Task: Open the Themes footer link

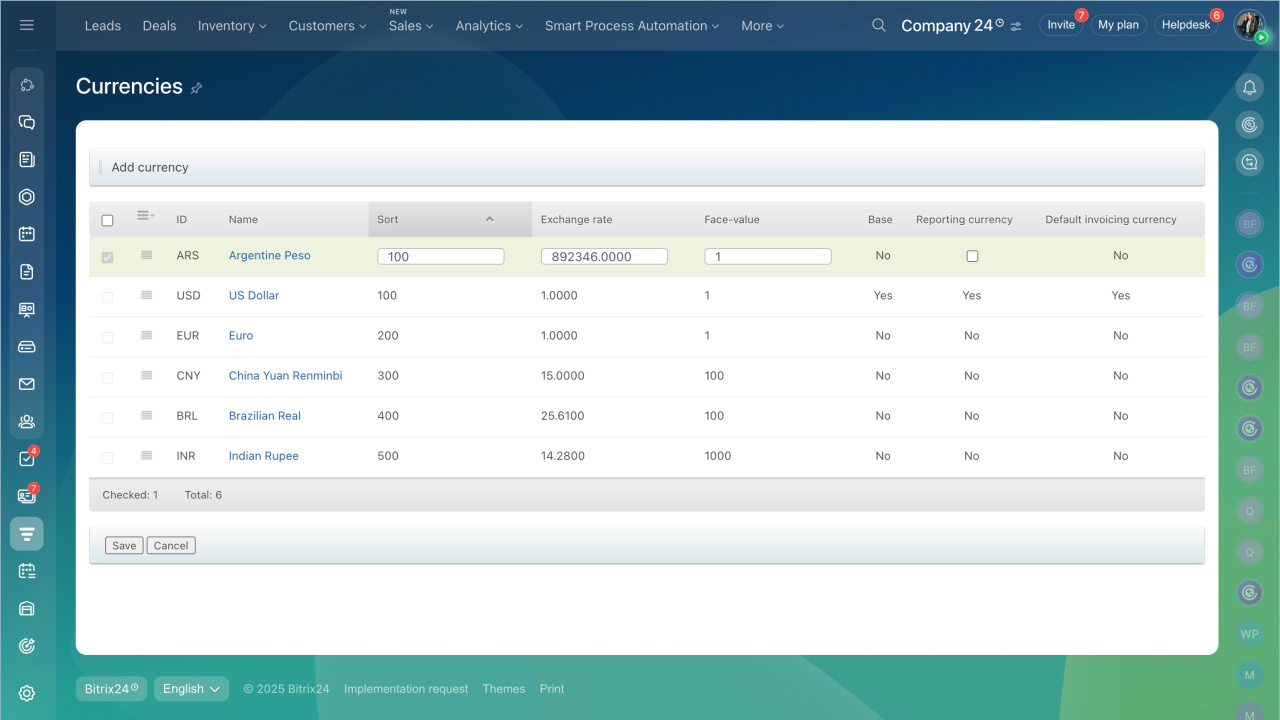Action: coord(504,689)
